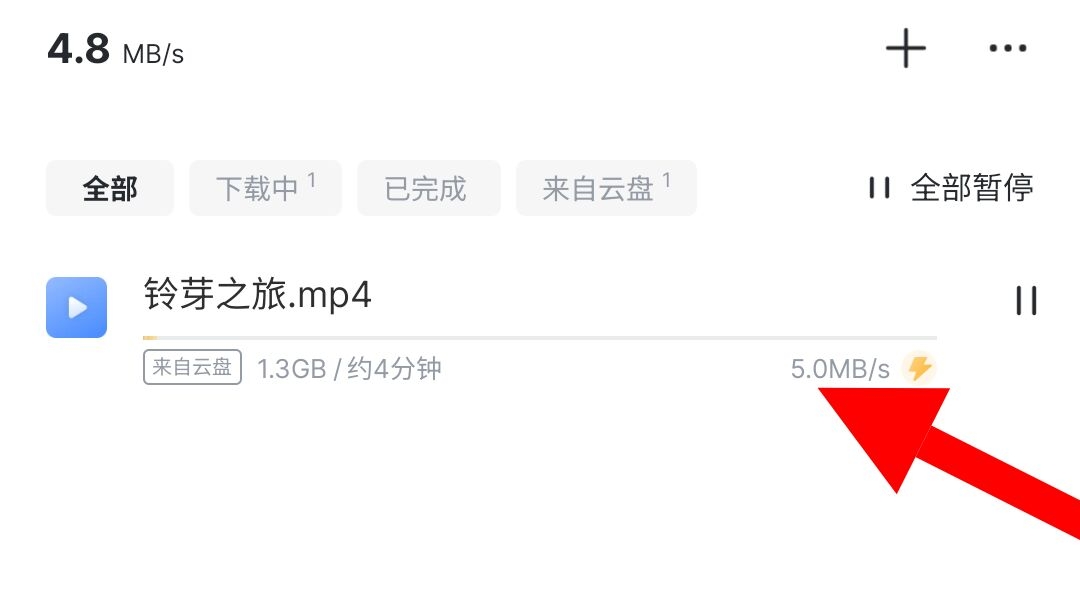This screenshot has height=591, width=1080.
Task: Open the 已完成 tab
Action: point(428,188)
